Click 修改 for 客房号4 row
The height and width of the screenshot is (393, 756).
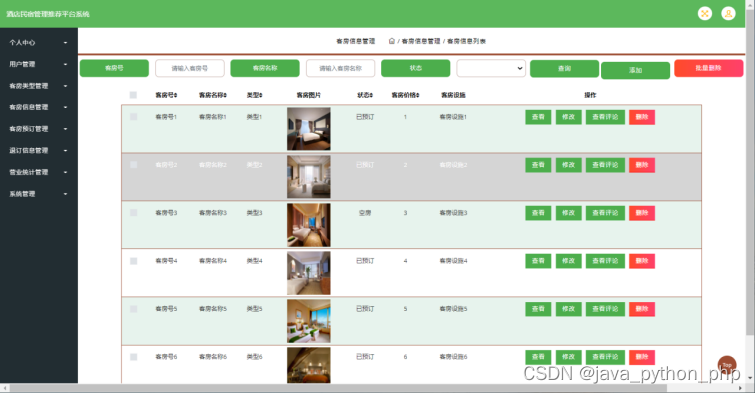(568, 261)
